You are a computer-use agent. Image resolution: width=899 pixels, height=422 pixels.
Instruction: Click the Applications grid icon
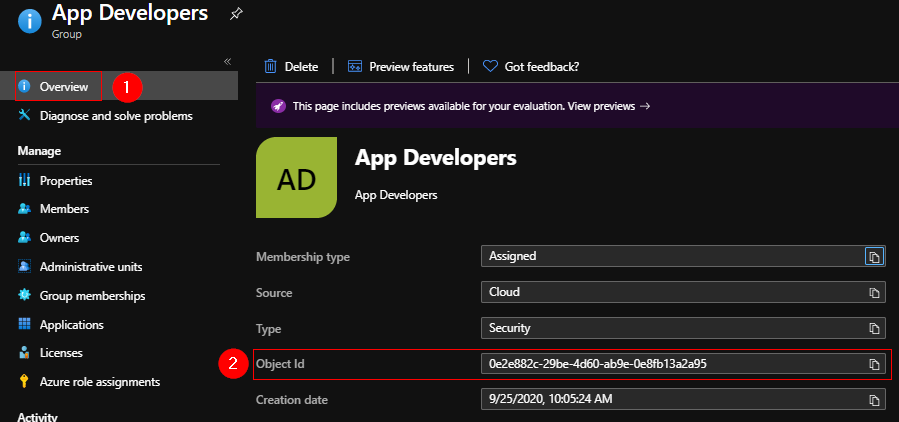click(x=24, y=325)
